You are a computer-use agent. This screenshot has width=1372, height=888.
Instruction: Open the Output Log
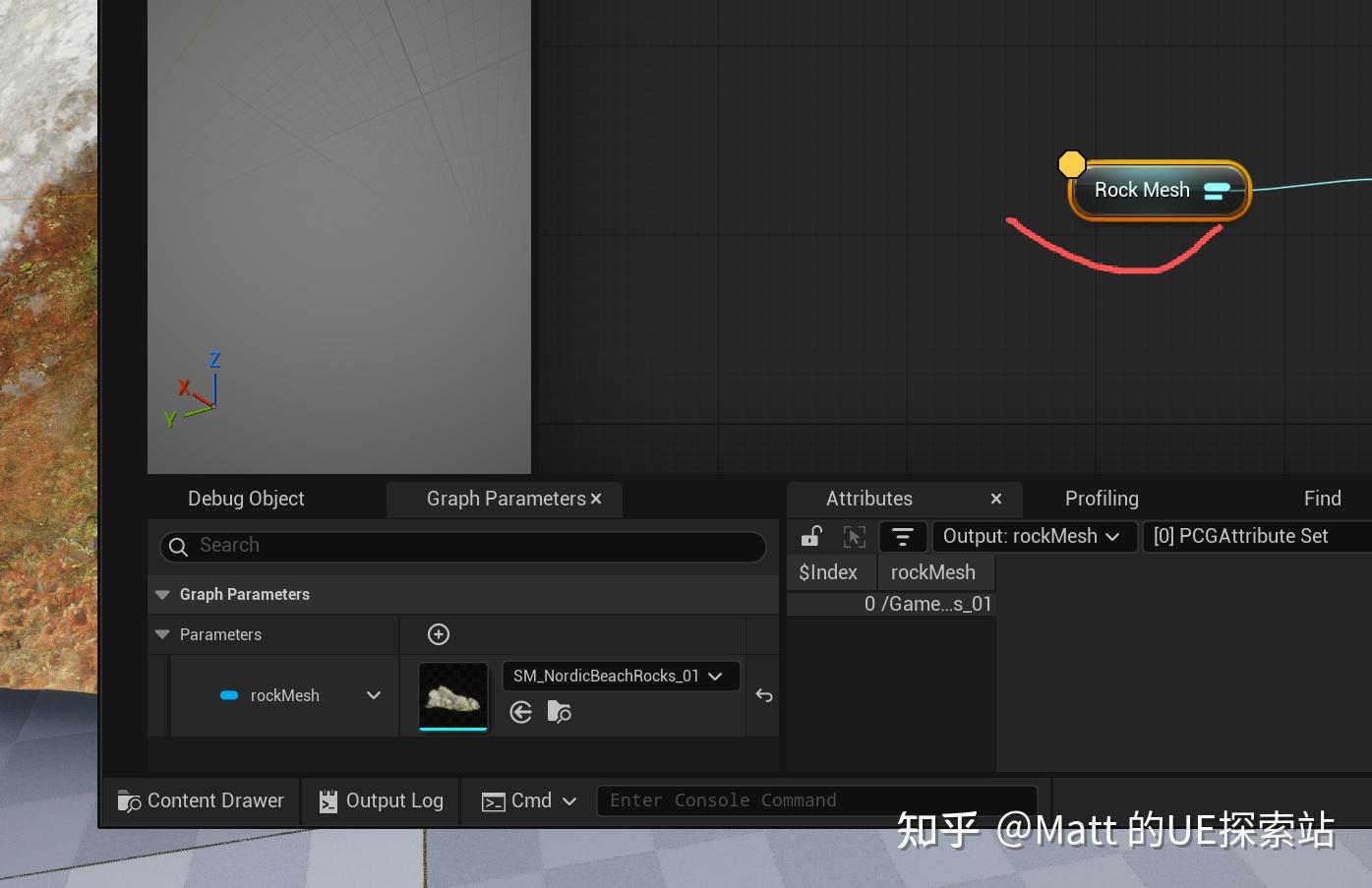382,800
